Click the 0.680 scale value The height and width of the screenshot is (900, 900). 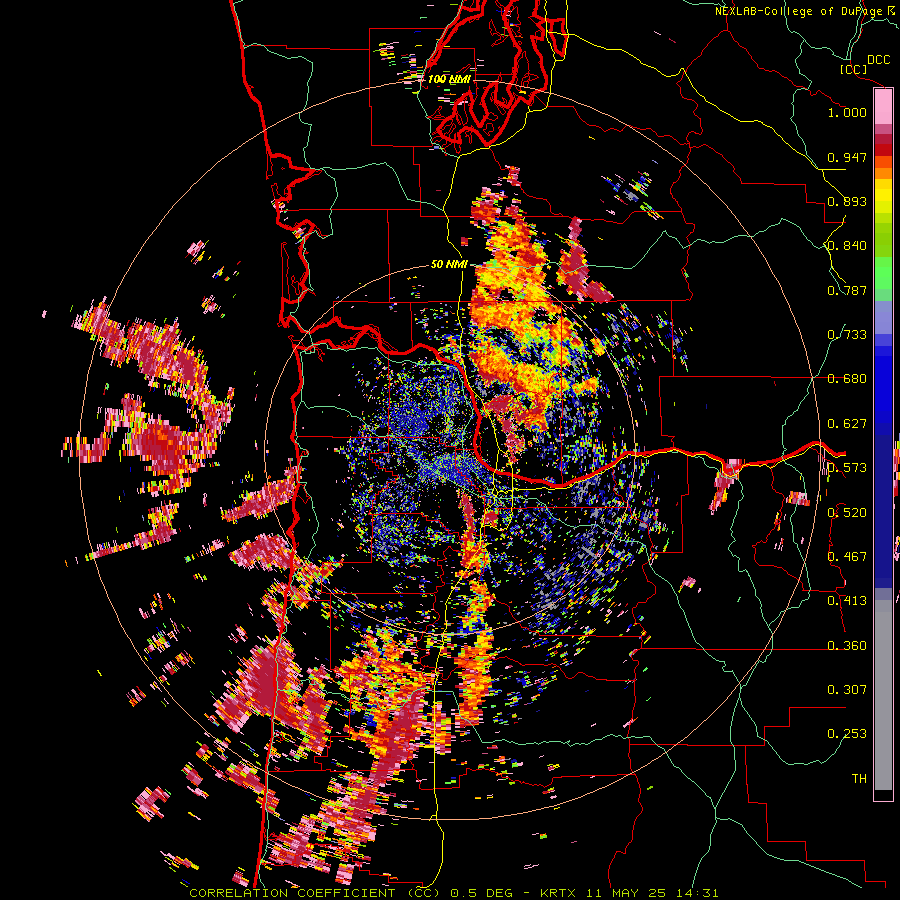[847, 379]
